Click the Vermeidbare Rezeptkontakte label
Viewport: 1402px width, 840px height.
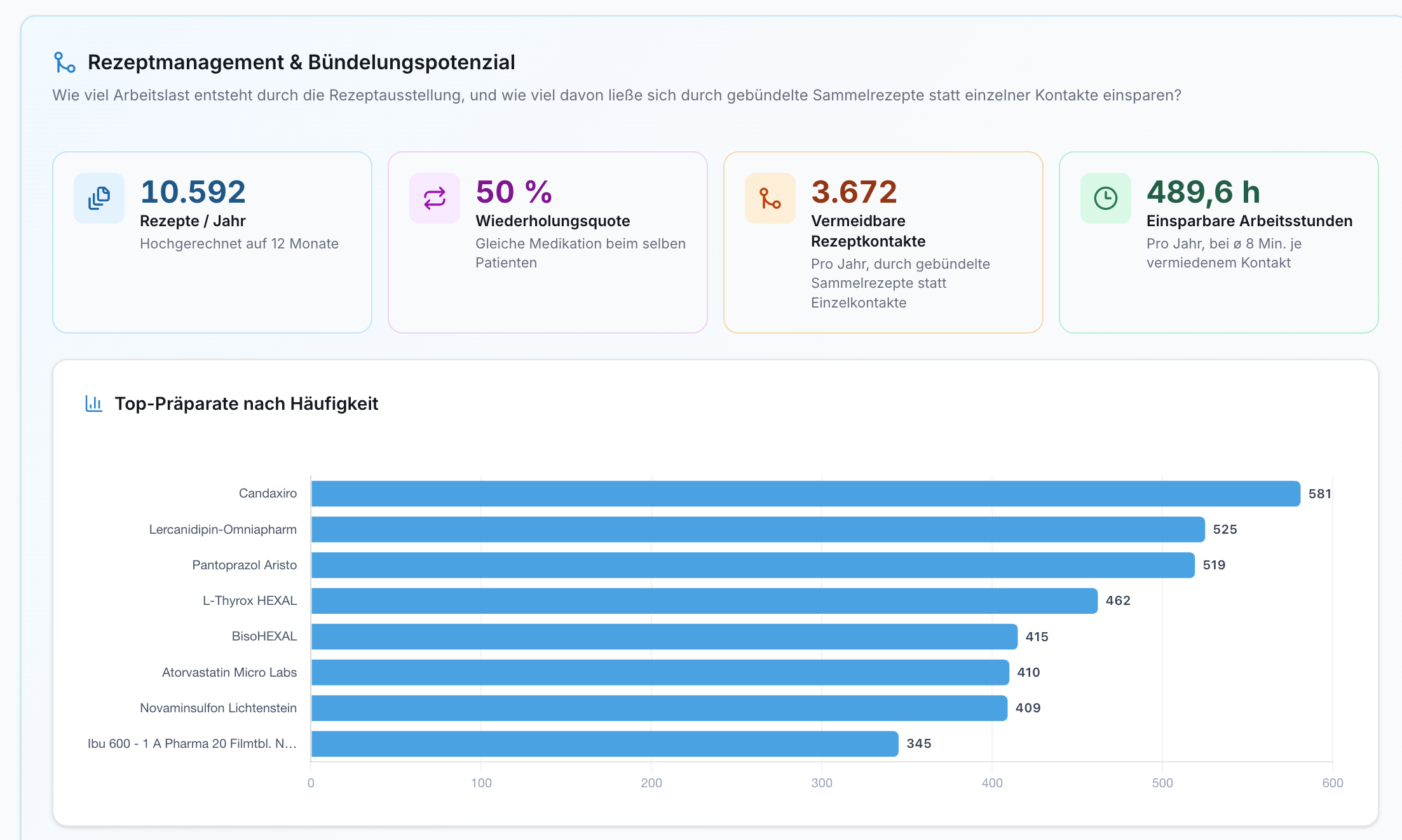pos(868,231)
